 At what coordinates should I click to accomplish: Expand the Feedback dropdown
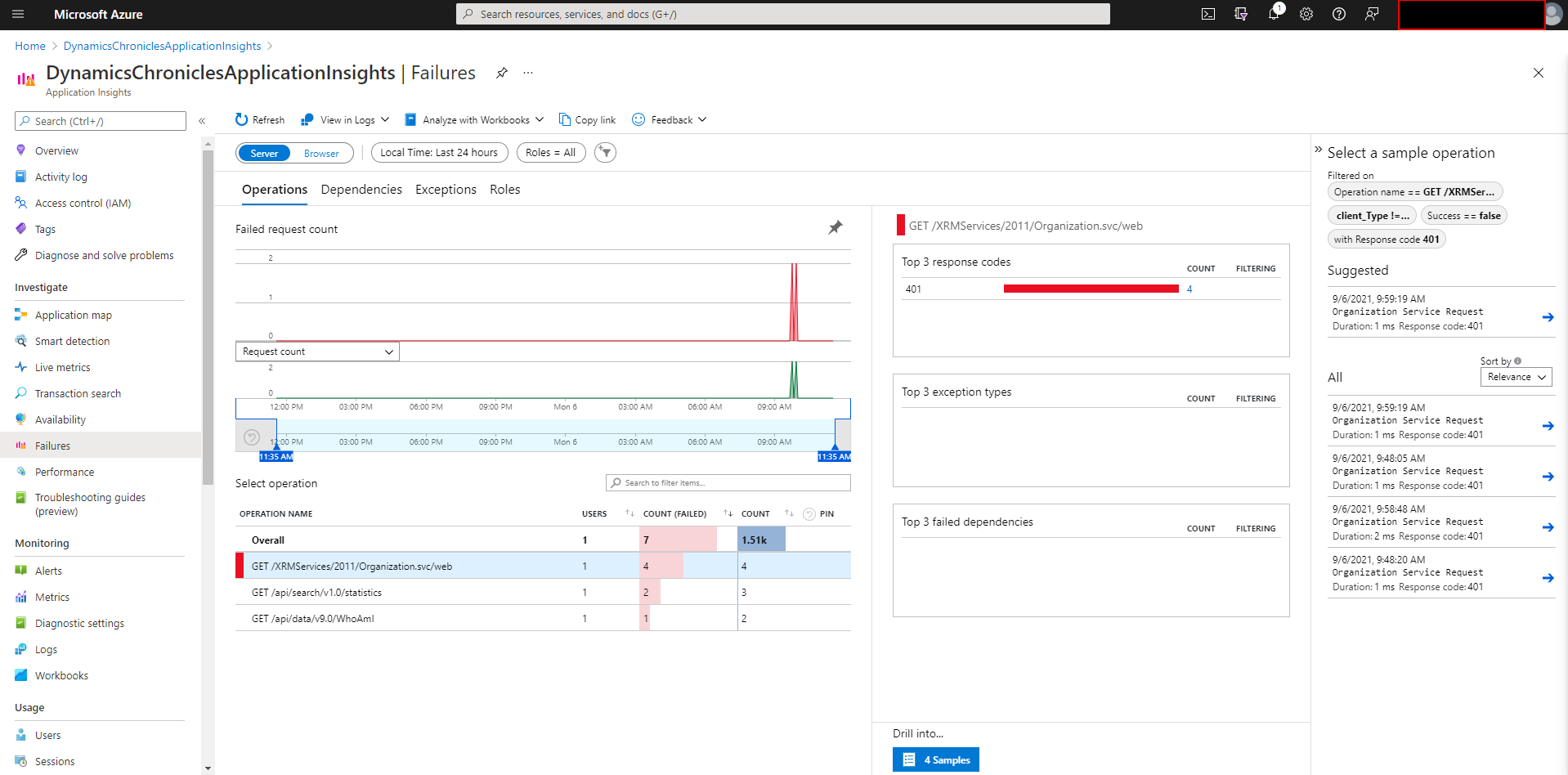point(670,119)
